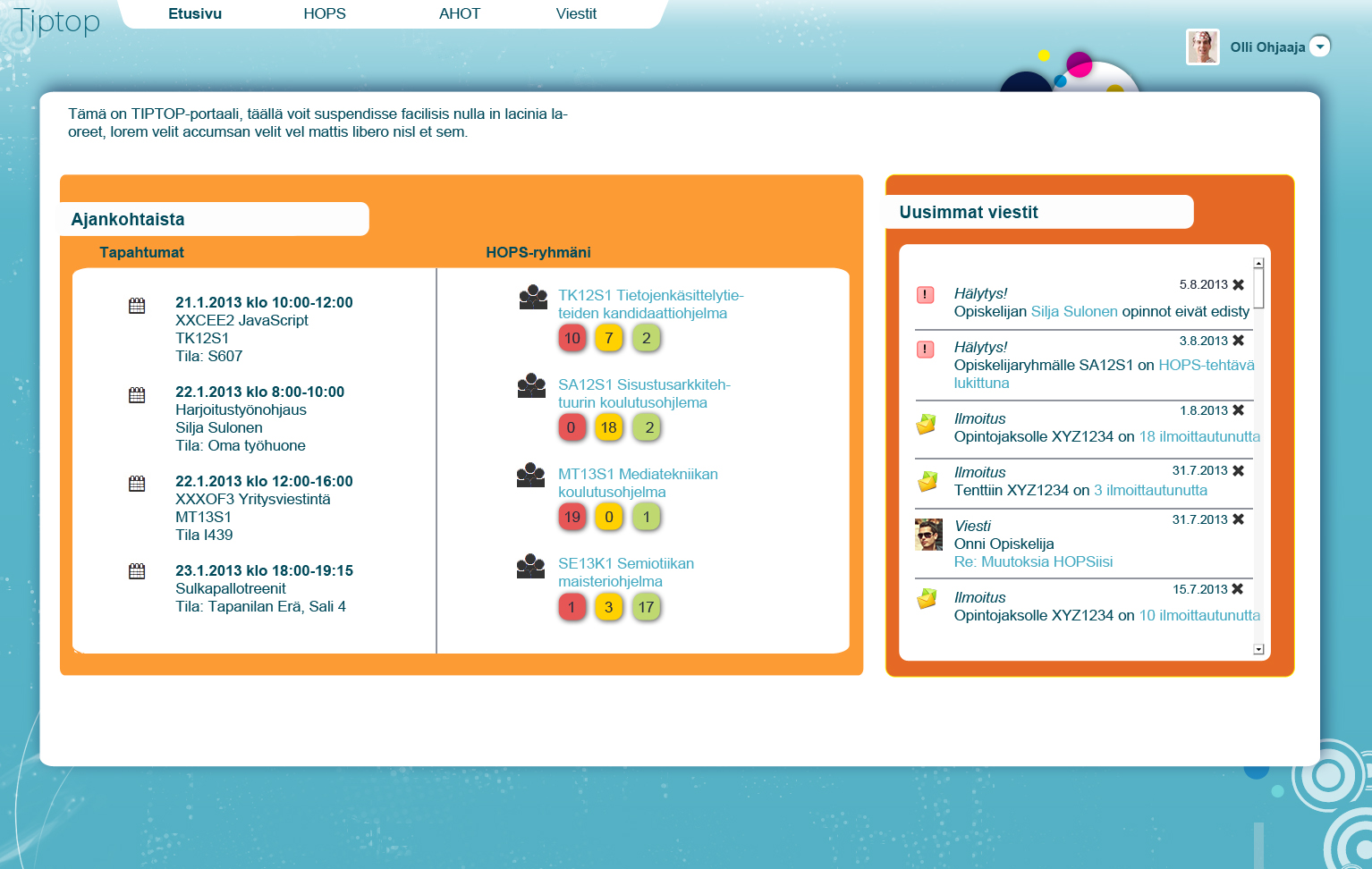
Task: Select event 22.1.2013 klo 8:00-10:00
Action: [x=259, y=392]
